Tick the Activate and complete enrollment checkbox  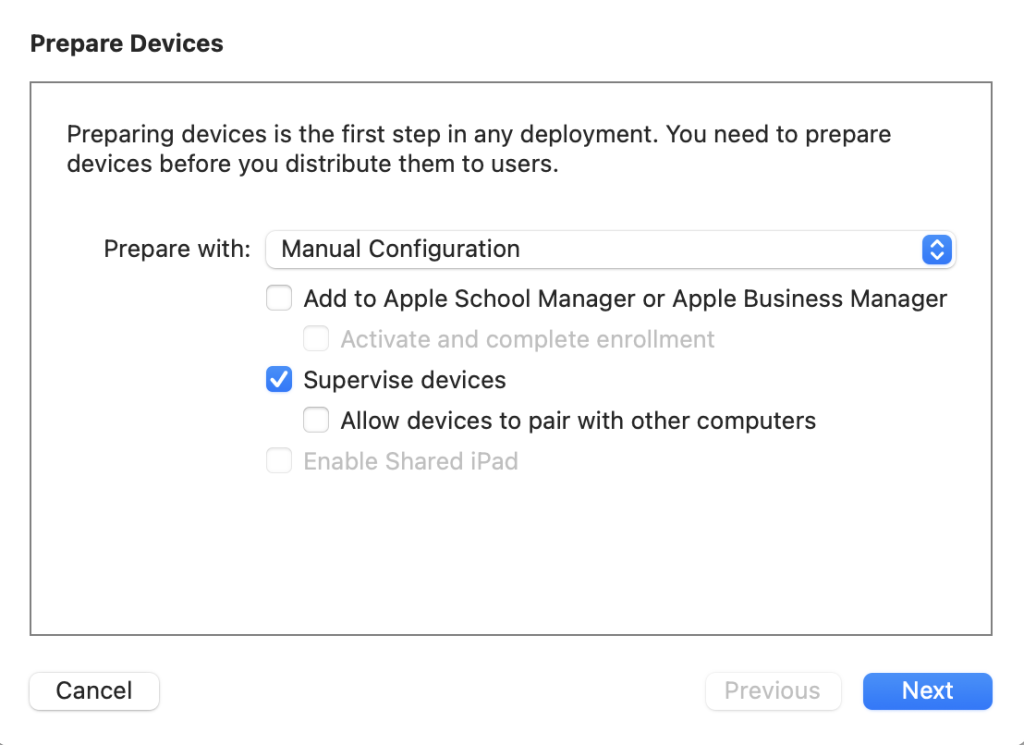(316, 339)
